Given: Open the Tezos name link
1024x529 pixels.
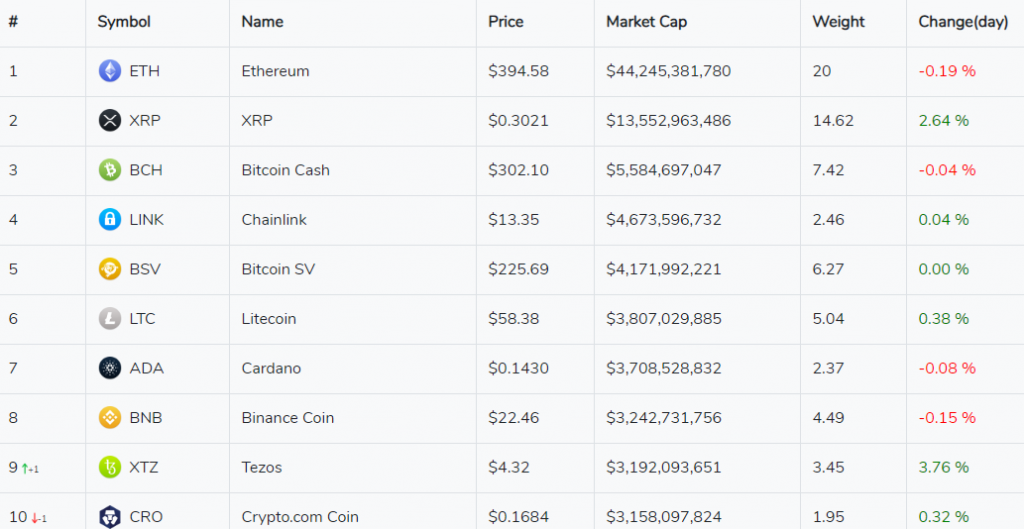Looking at the screenshot, I should pyautogui.click(x=262, y=467).
